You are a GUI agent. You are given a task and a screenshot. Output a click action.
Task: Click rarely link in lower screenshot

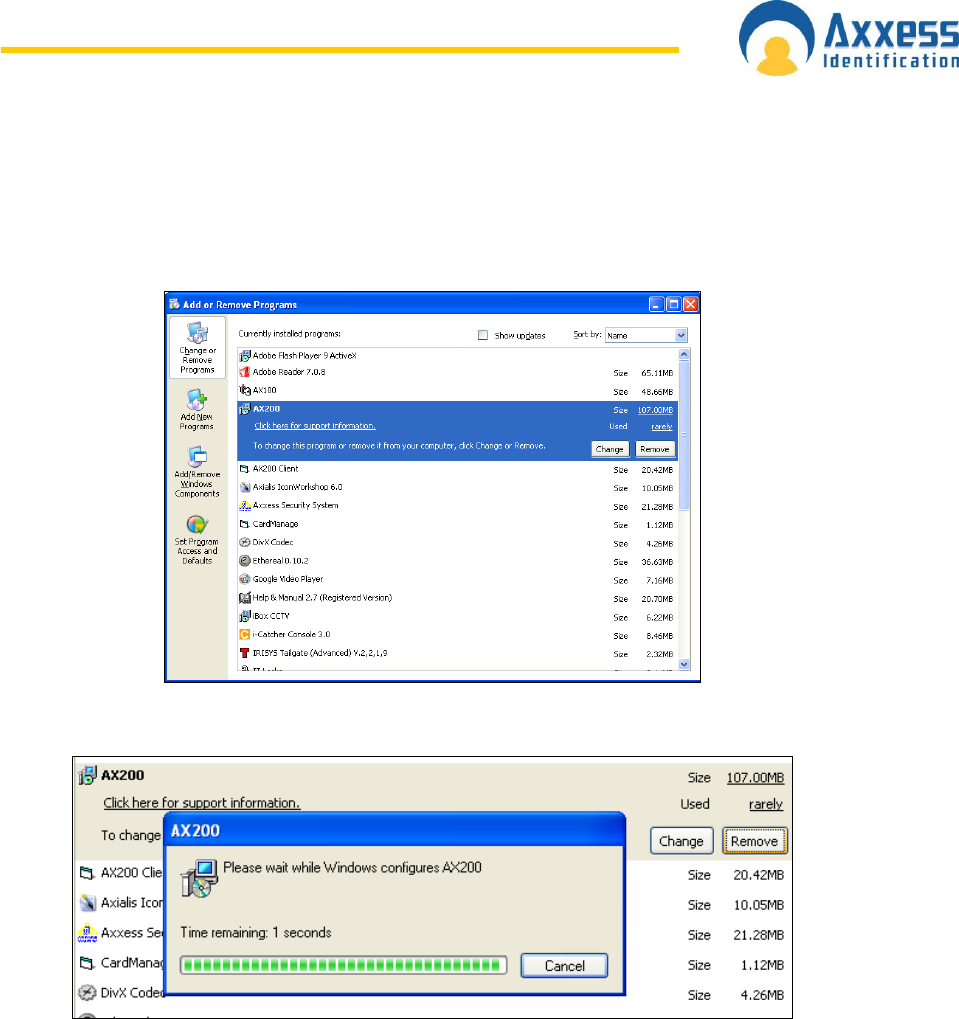[x=765, y=805]
